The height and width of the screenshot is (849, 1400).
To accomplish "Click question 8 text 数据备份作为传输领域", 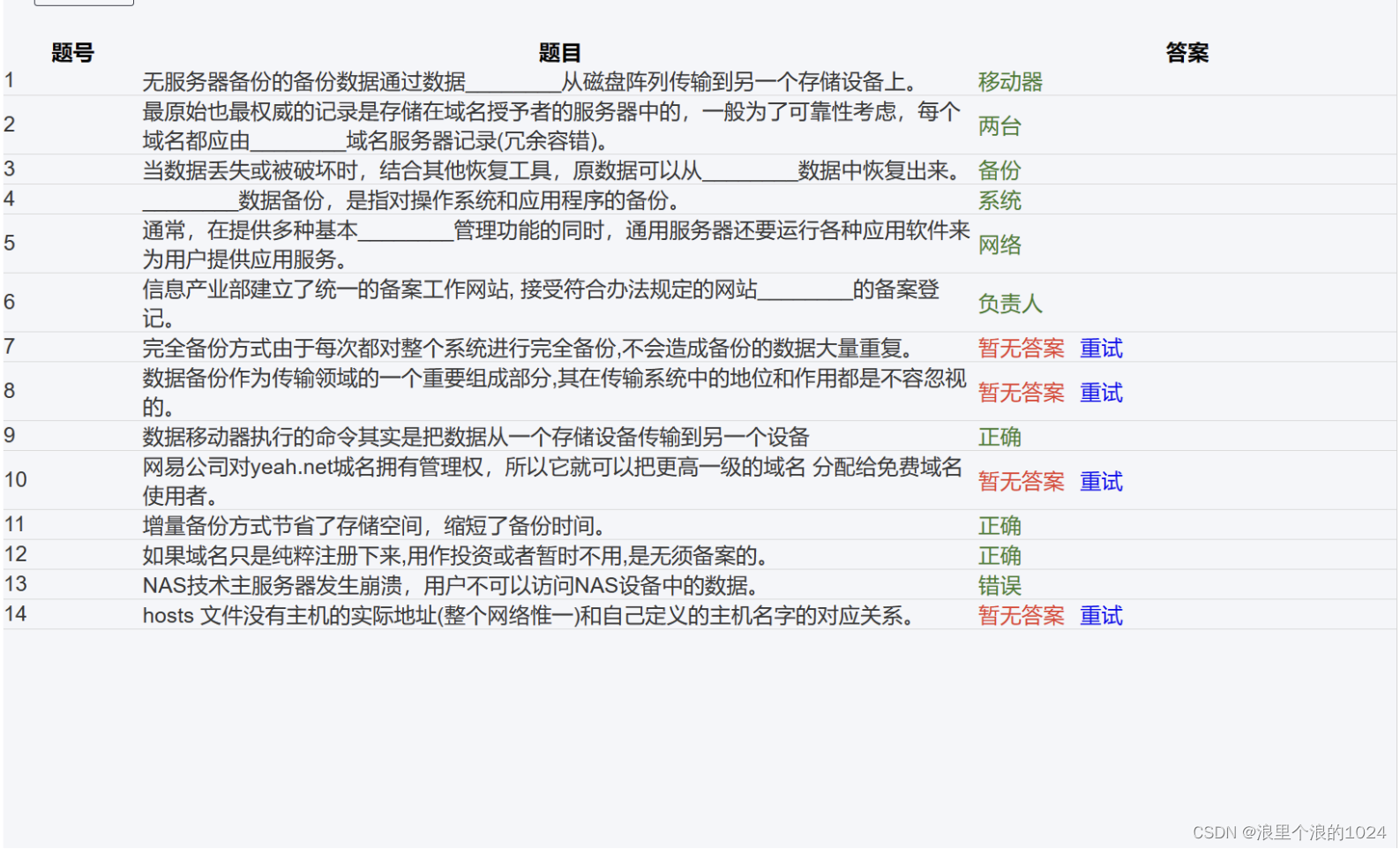I will (555, 393).
